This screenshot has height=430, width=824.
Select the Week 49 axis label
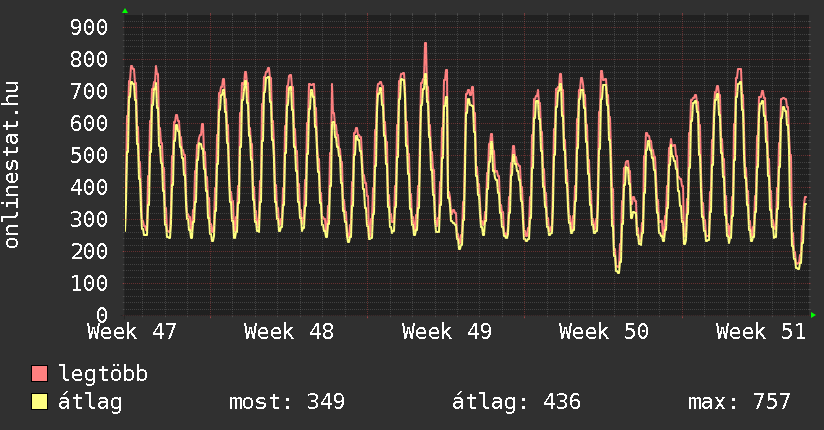click(446, 331)
